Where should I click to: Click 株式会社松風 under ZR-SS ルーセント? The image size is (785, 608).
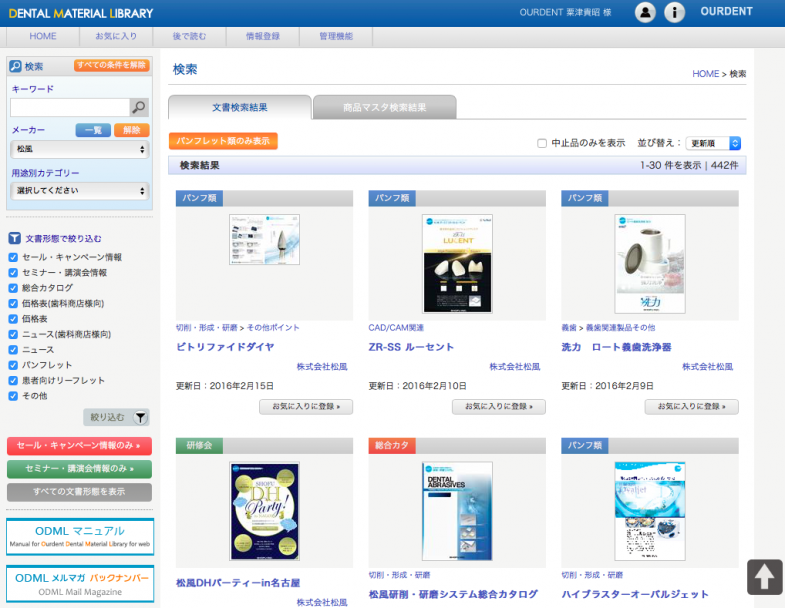tap(515, 367)
